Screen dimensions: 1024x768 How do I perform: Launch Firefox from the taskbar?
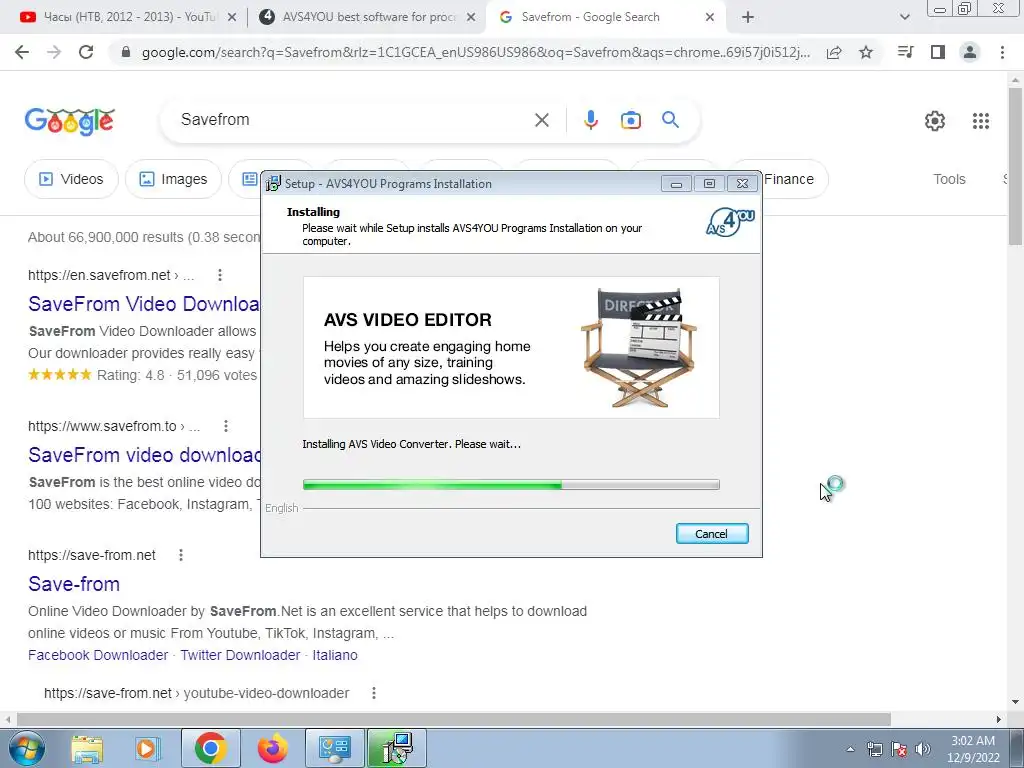pyautogui.click(x=272, y=748)
